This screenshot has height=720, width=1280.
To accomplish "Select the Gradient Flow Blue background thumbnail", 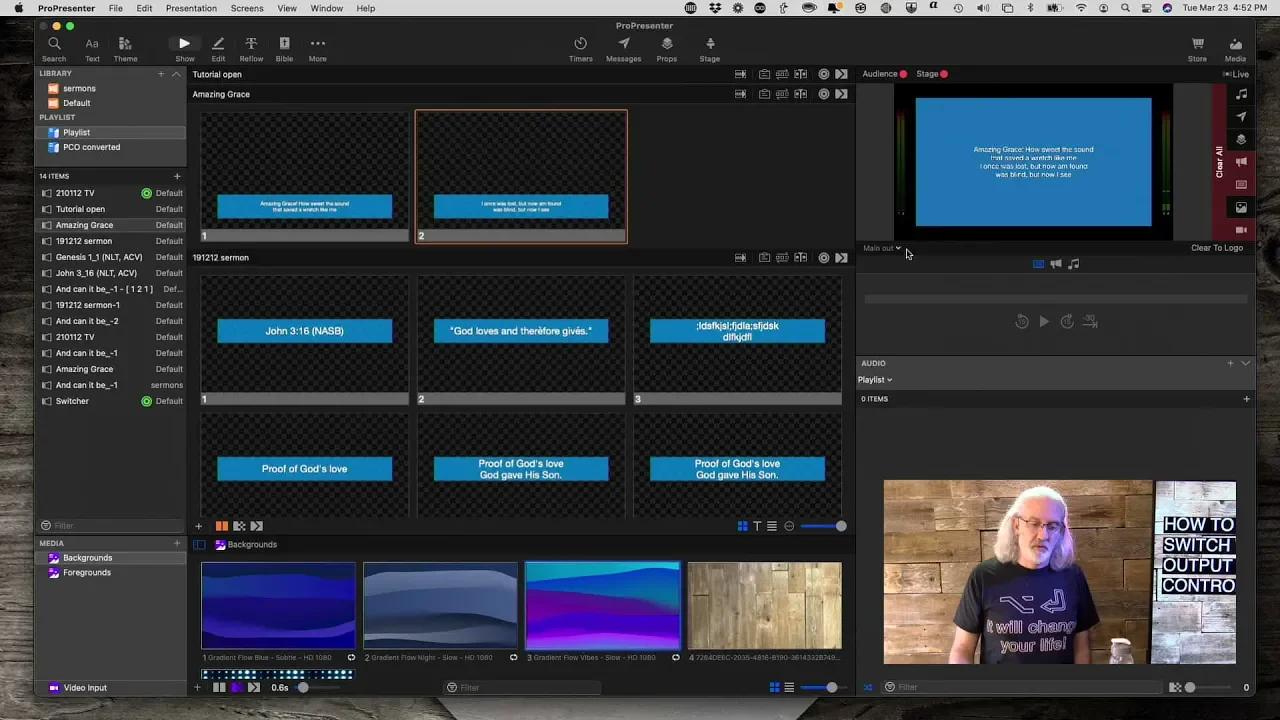I will point(278,605).
